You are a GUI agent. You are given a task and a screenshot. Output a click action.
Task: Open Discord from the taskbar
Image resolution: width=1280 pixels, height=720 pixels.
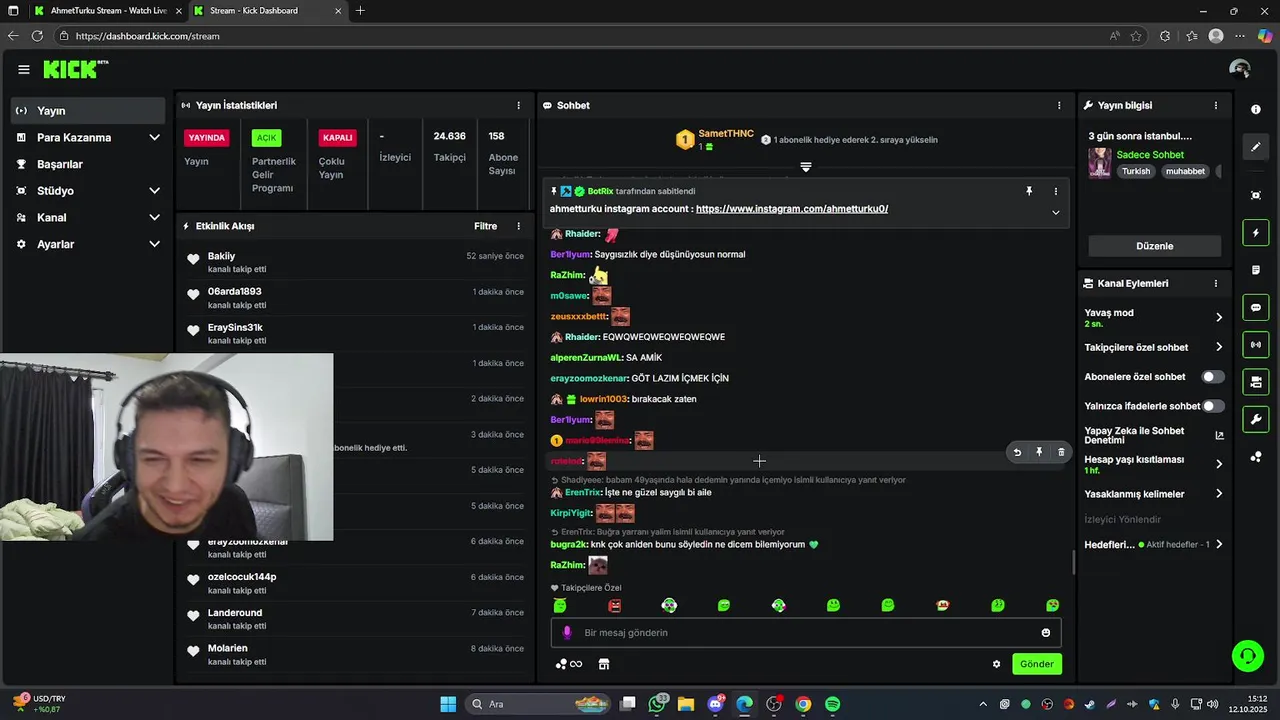click(x=716, y=704)
